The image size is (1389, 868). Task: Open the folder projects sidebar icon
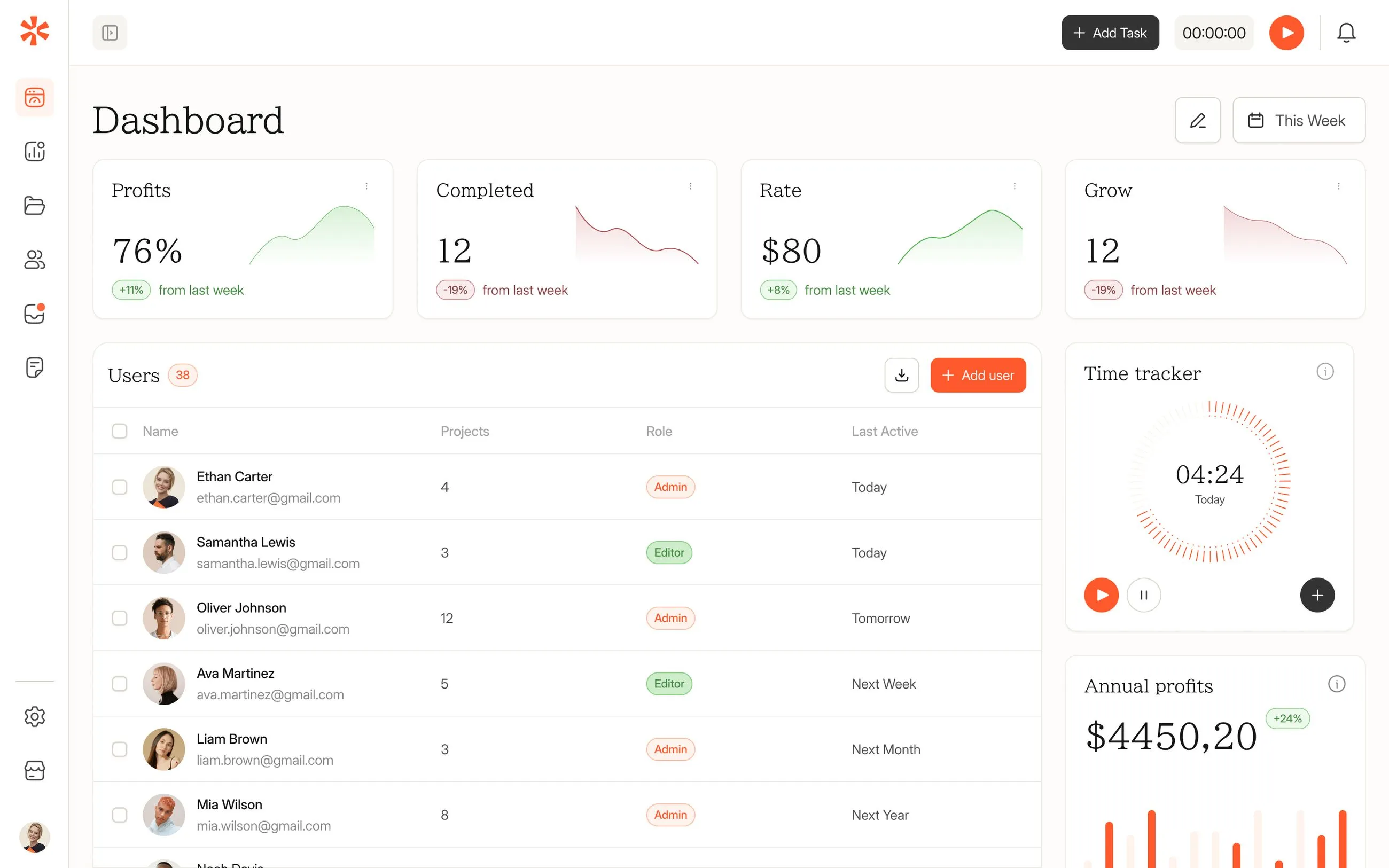(x=34, y=206)
